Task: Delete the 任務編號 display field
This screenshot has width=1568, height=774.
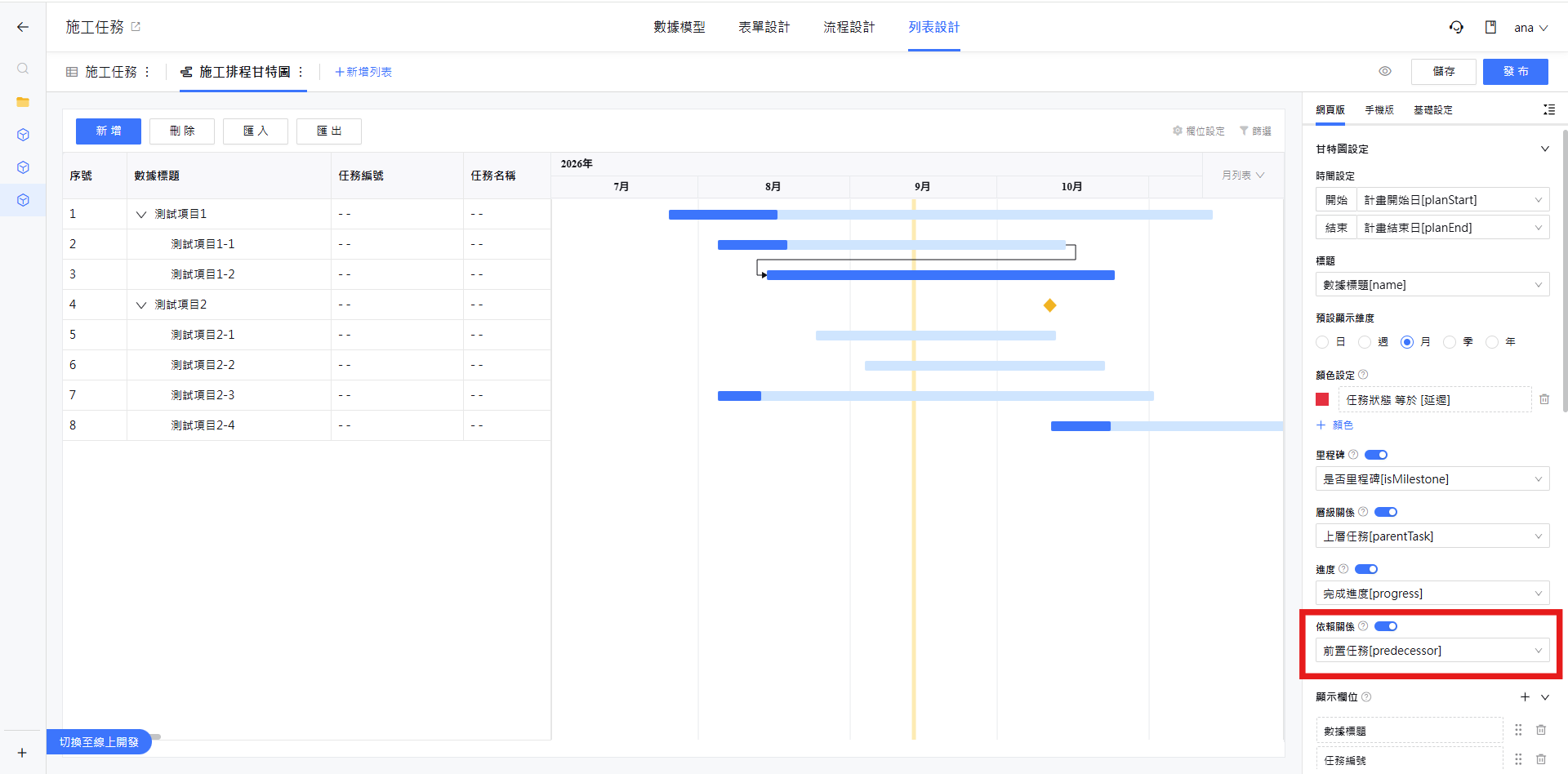Action: (1541, 759)
